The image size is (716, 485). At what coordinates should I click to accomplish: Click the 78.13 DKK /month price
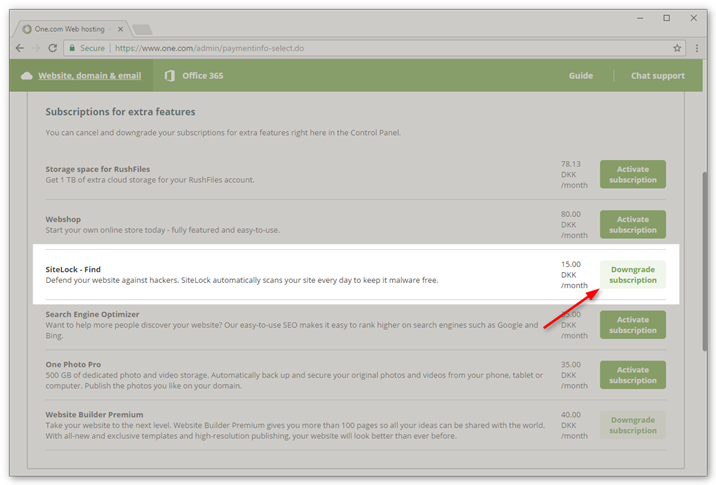574,174
